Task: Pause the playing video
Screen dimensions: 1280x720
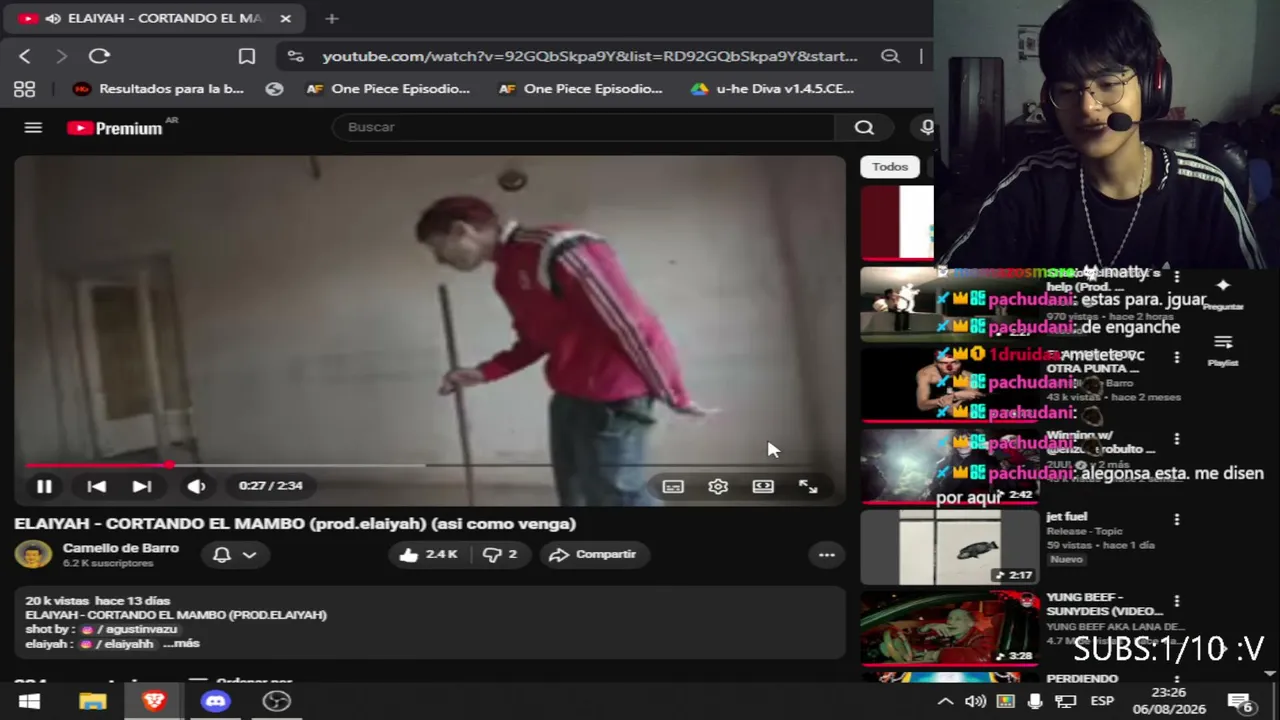Action: tap(44, 486)
